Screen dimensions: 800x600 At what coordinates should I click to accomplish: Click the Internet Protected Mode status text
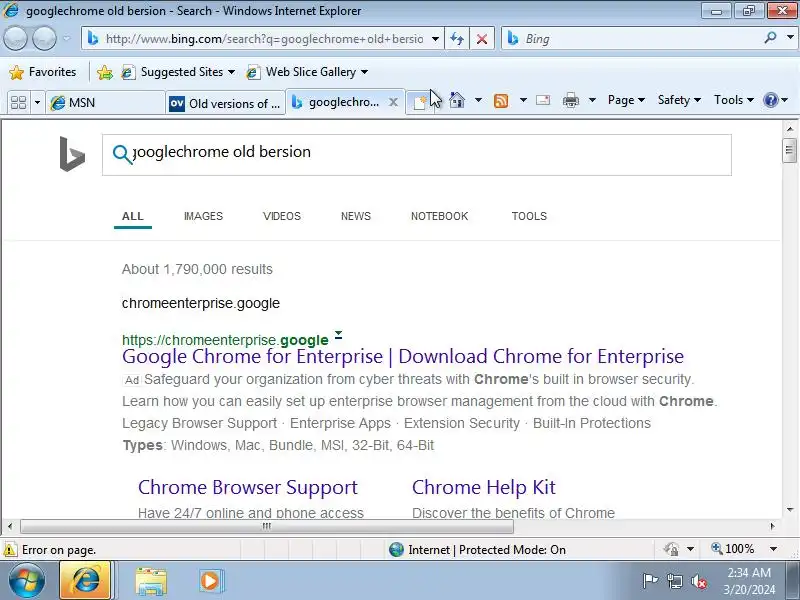pyautogui.click(x=487, y=550)
